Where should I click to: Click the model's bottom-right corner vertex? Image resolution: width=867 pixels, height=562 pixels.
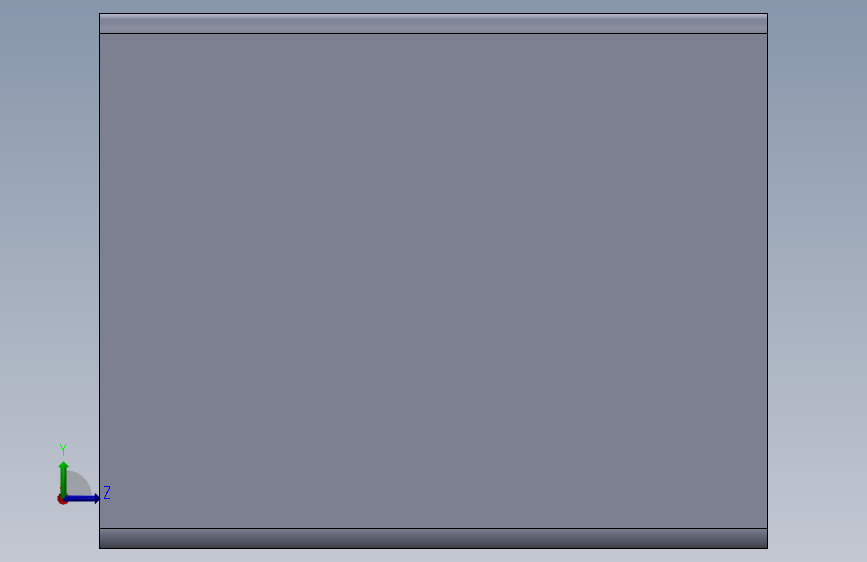coord(767,548)
